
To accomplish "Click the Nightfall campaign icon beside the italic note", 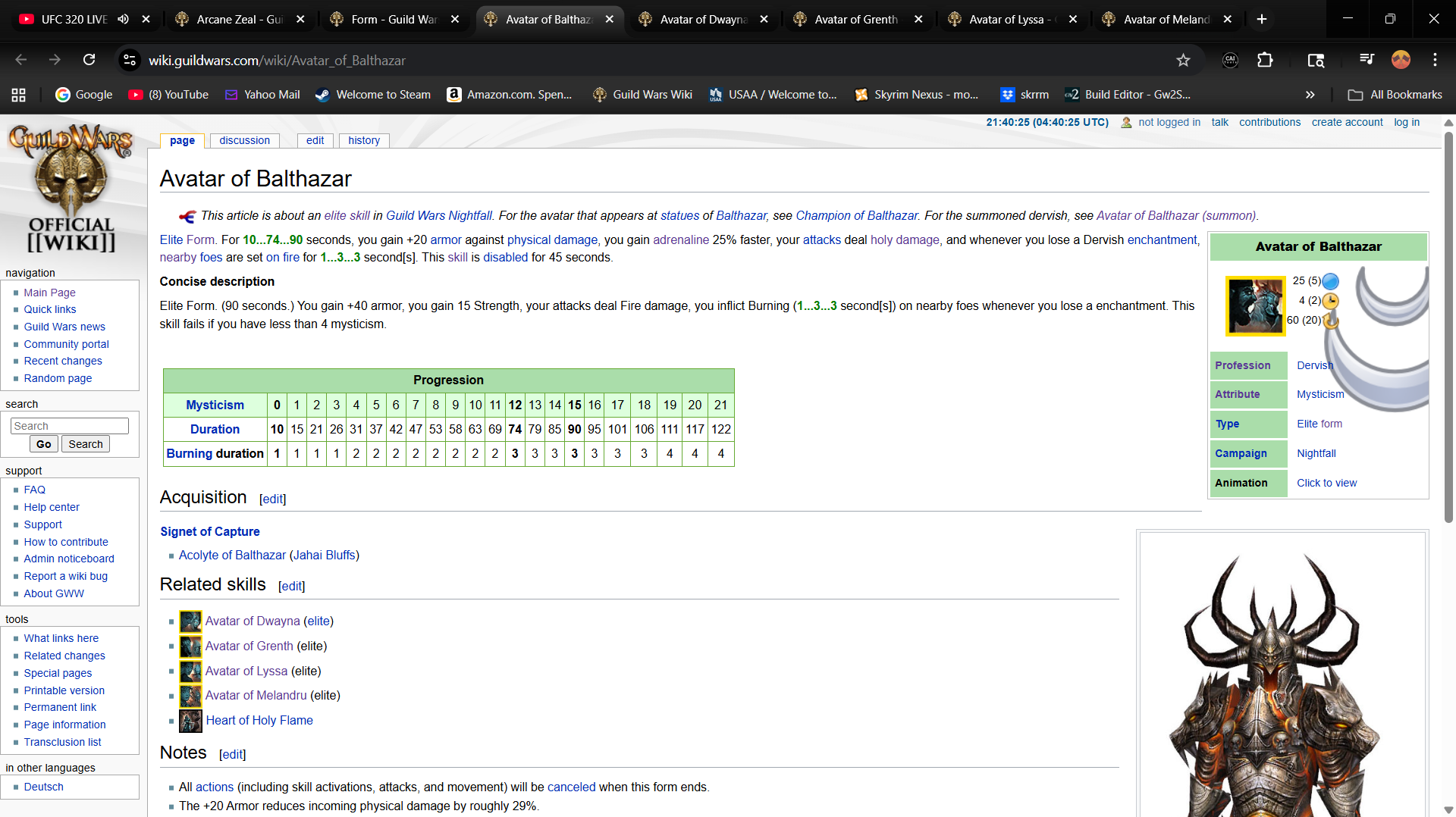I will pos(187,216).
